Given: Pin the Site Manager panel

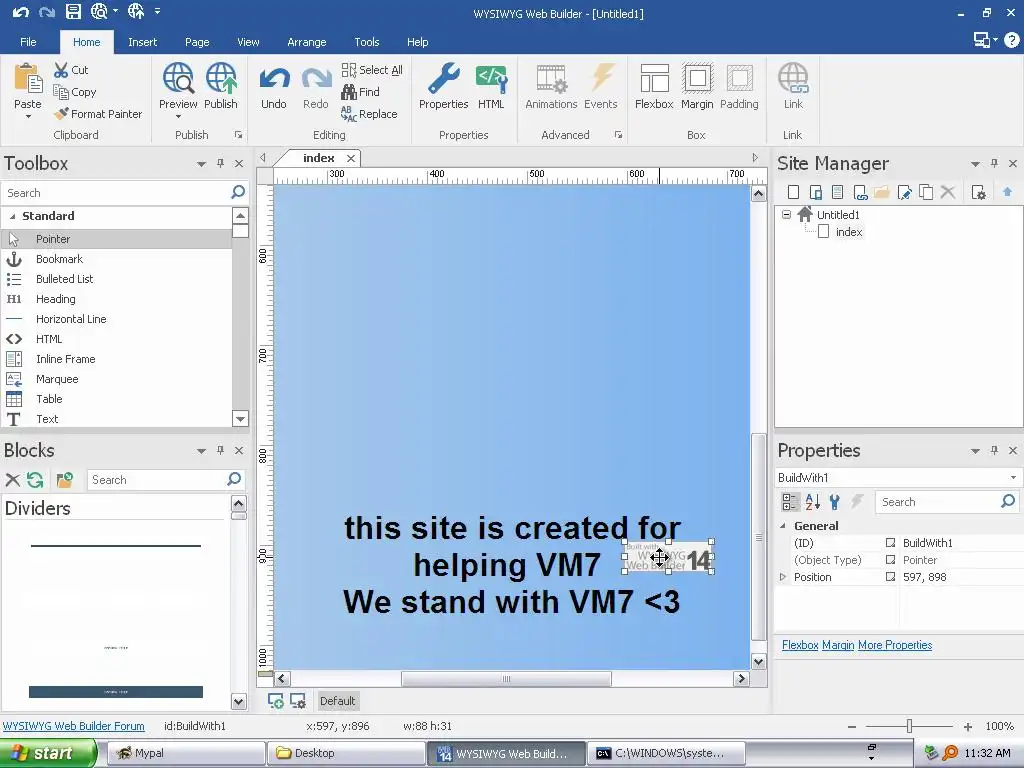Looking at the screenshot, I should pos(994,163).
